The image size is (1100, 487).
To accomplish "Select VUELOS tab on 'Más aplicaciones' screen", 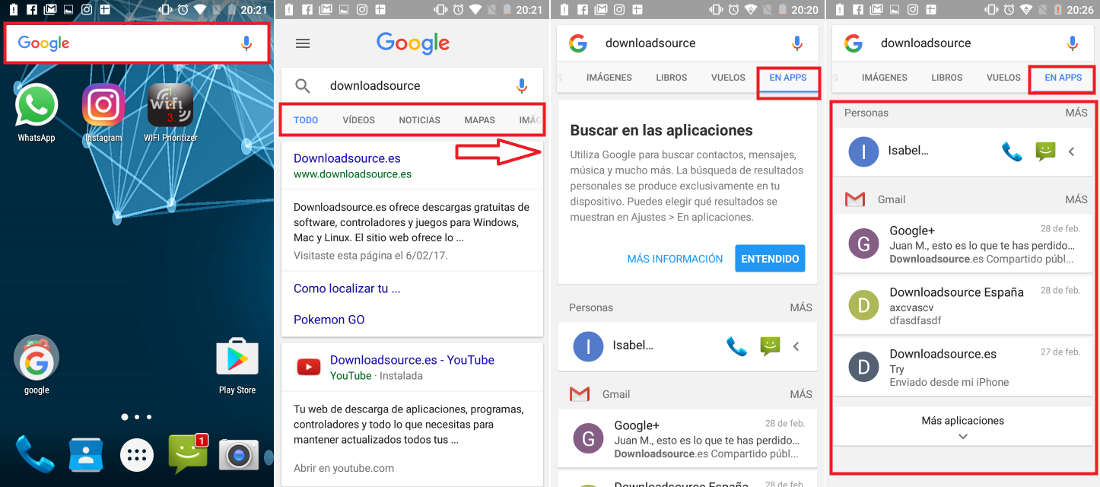I will (1004, 78).
